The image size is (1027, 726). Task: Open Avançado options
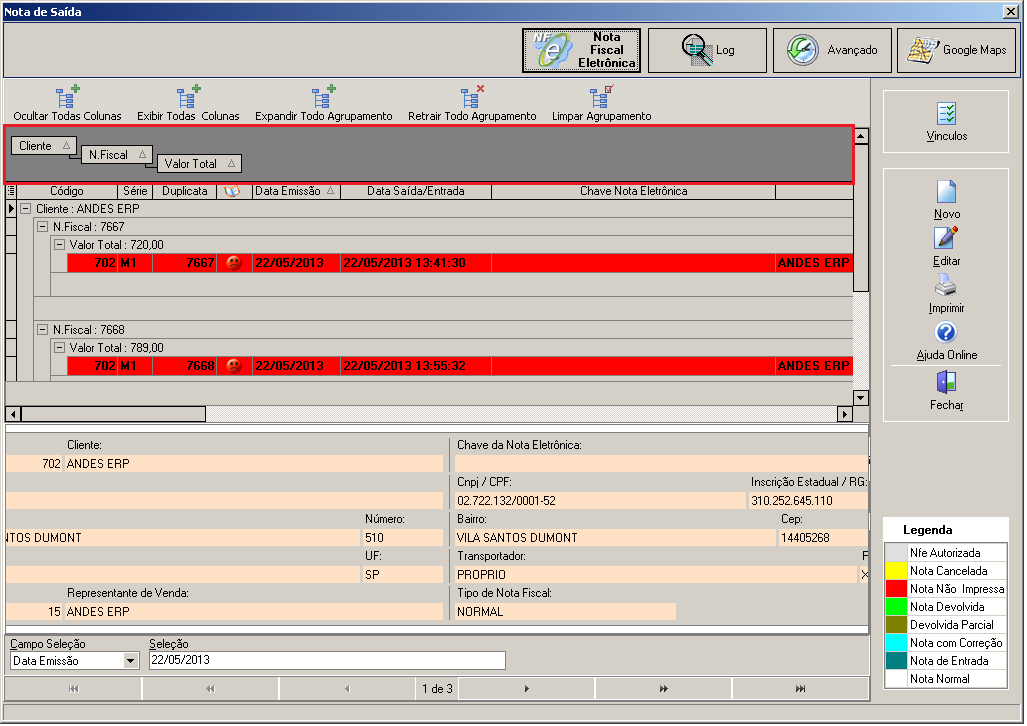[x=832, y=50]
